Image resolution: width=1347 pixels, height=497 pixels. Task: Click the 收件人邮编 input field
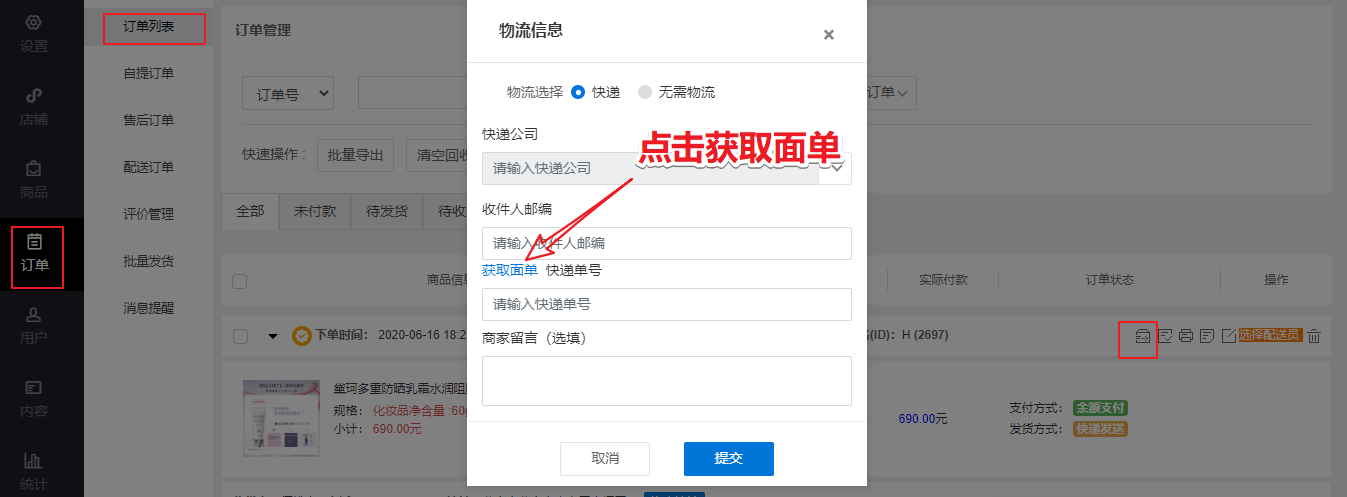(666, 243)
